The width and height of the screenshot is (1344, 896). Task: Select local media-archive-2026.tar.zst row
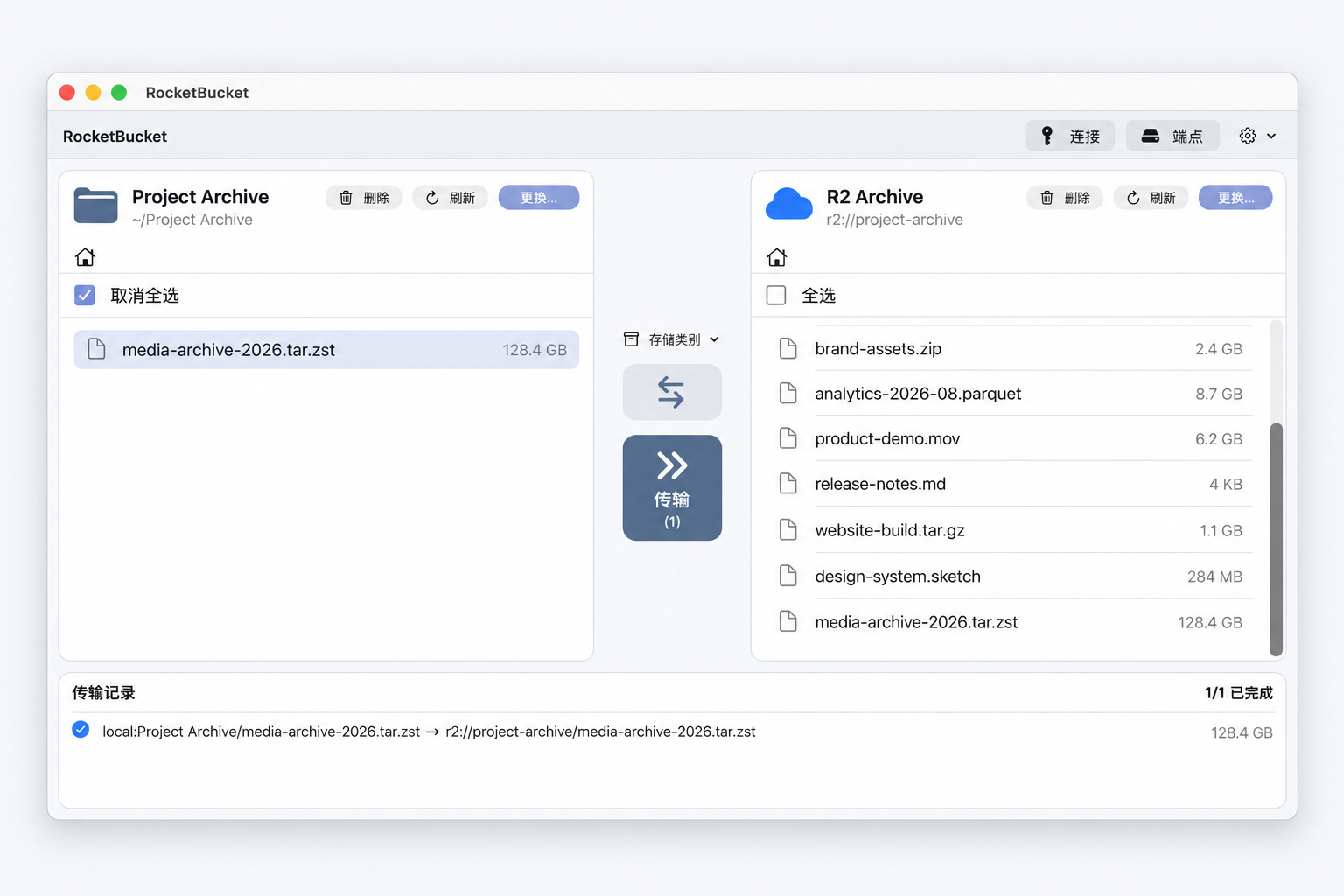(x=326, y=350)
